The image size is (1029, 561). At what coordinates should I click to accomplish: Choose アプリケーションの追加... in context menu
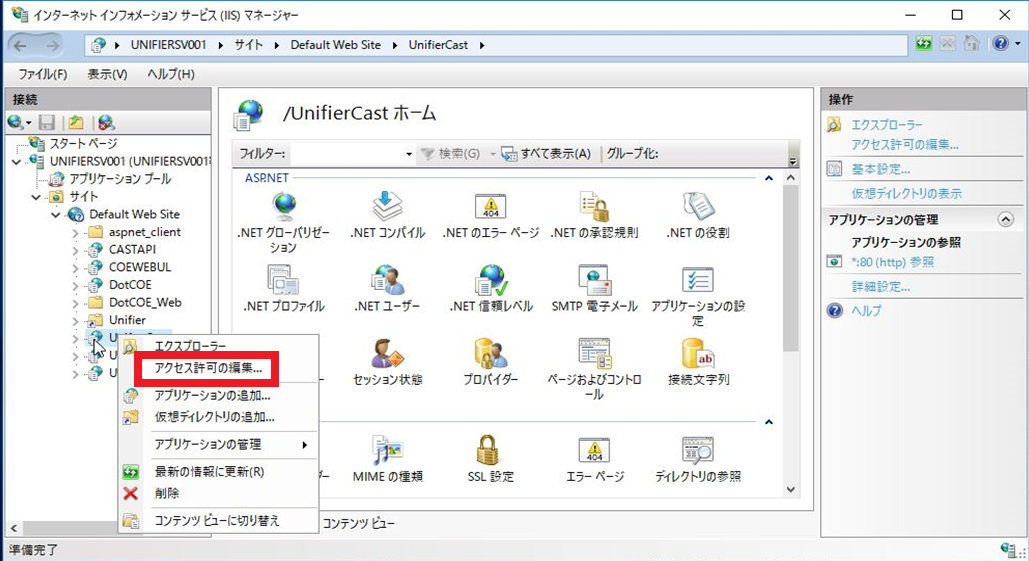[212, 395]
